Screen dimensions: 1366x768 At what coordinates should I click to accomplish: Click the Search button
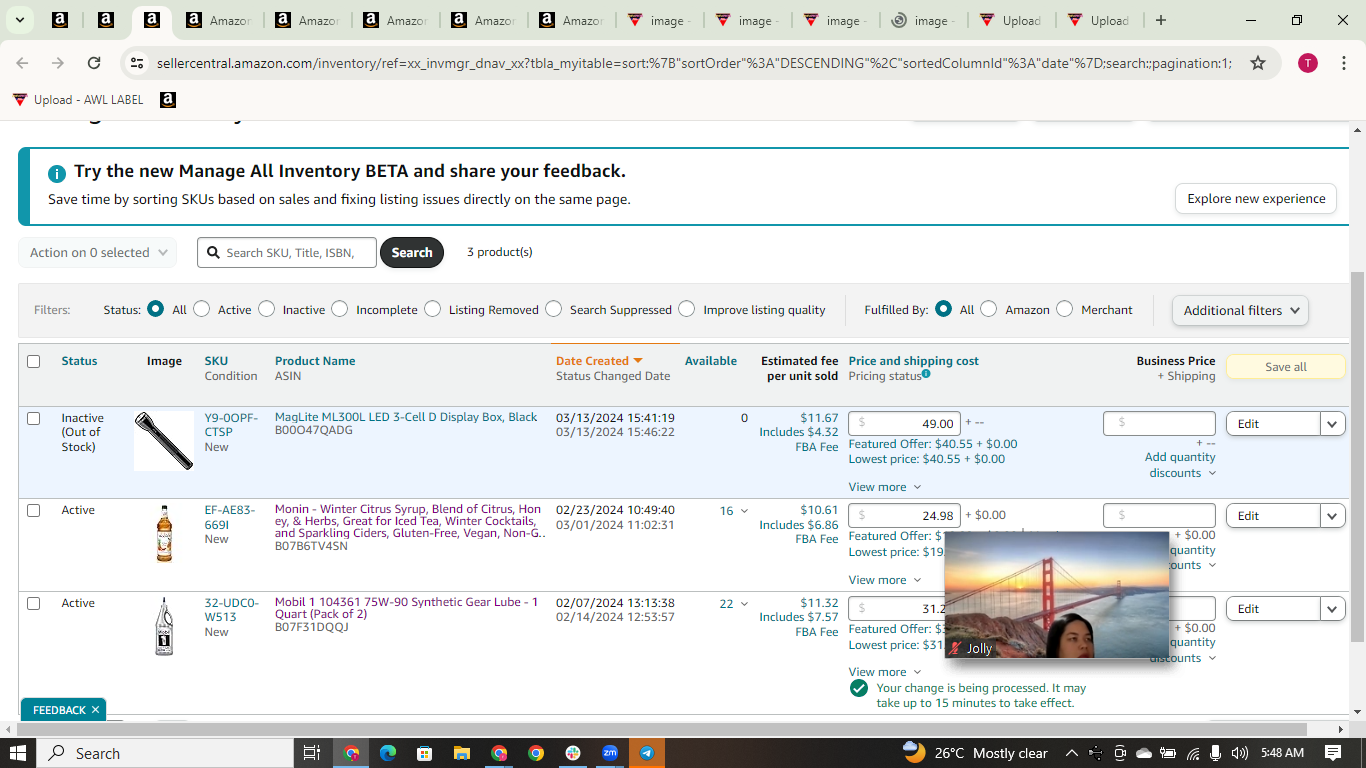(412, 253)
